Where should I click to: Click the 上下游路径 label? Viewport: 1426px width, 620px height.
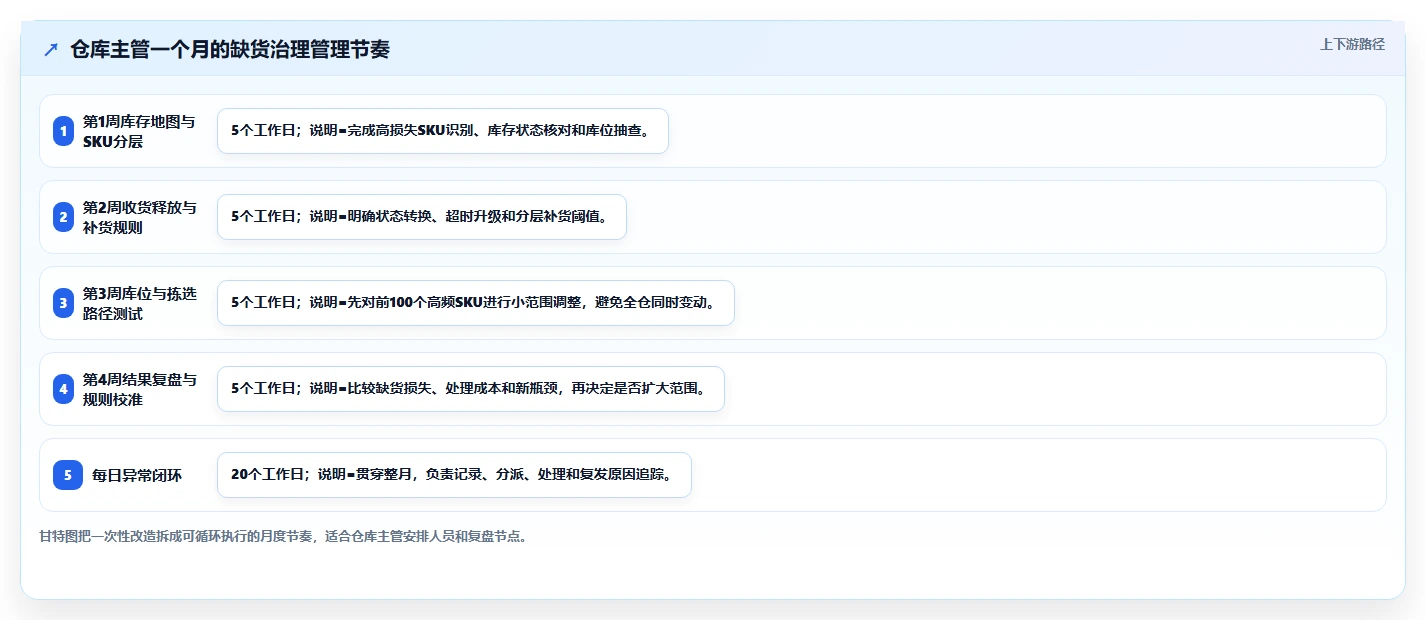1352,44
